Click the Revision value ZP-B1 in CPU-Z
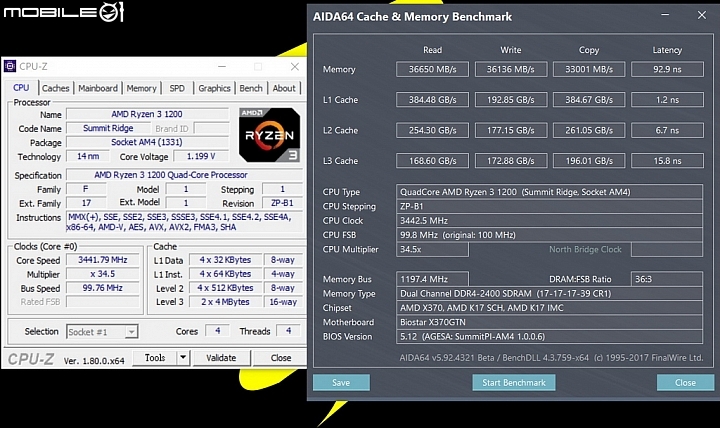The width and height of the screenshot is (720, 428). pyautogui.click(x=282, y=203)
